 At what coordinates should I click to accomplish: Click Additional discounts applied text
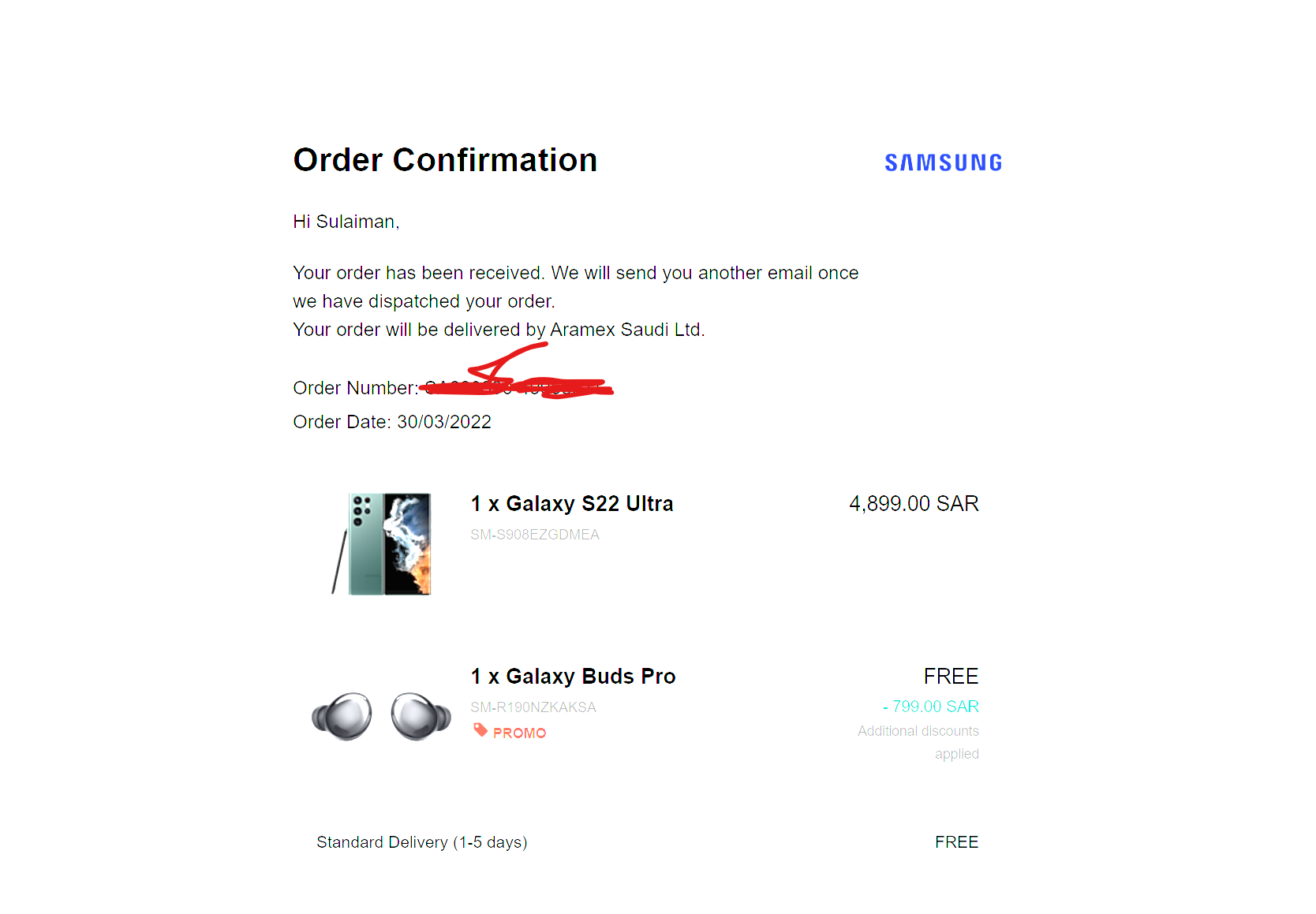coord(918,742)
